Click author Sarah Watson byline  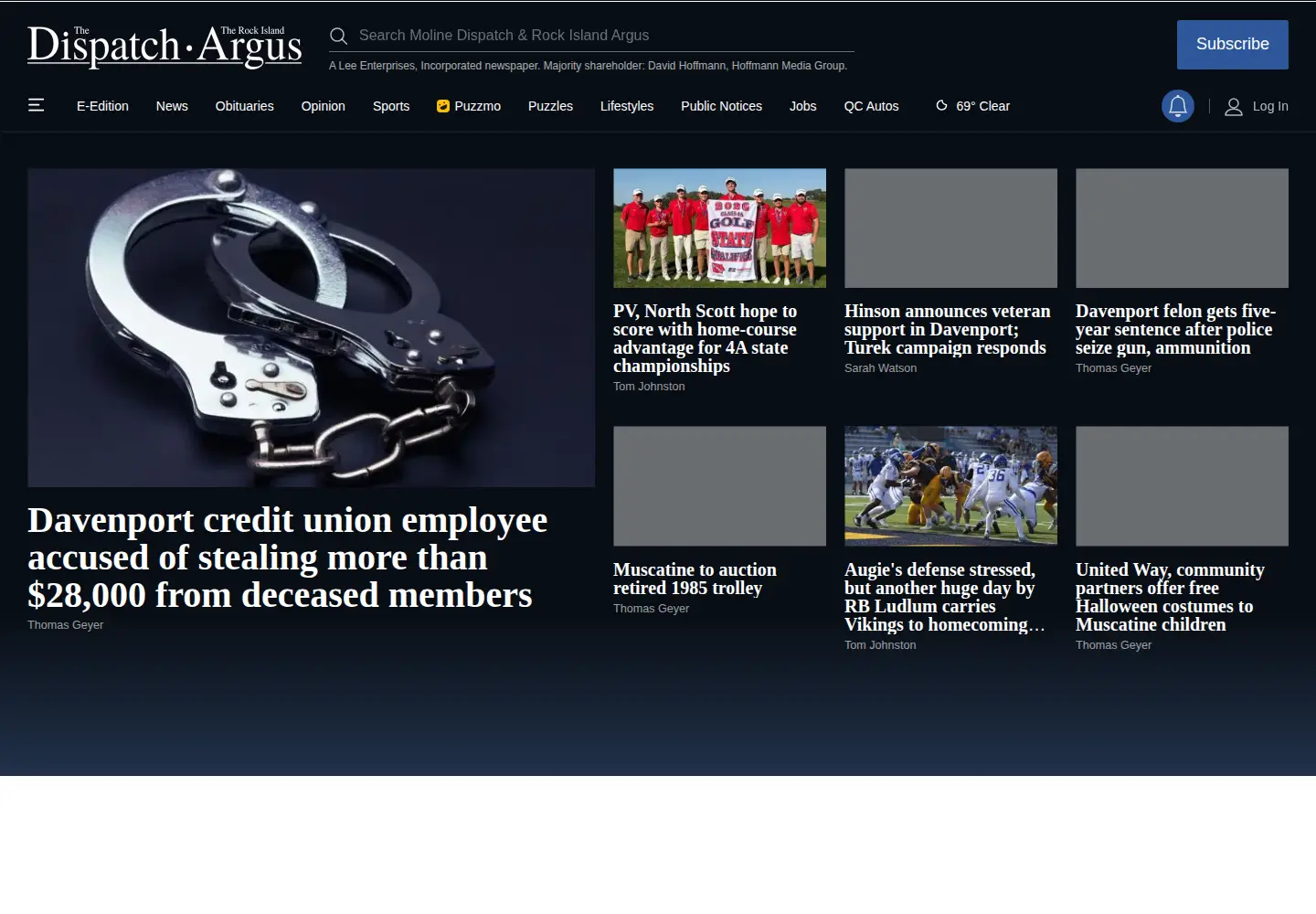[x=880, y=368]
